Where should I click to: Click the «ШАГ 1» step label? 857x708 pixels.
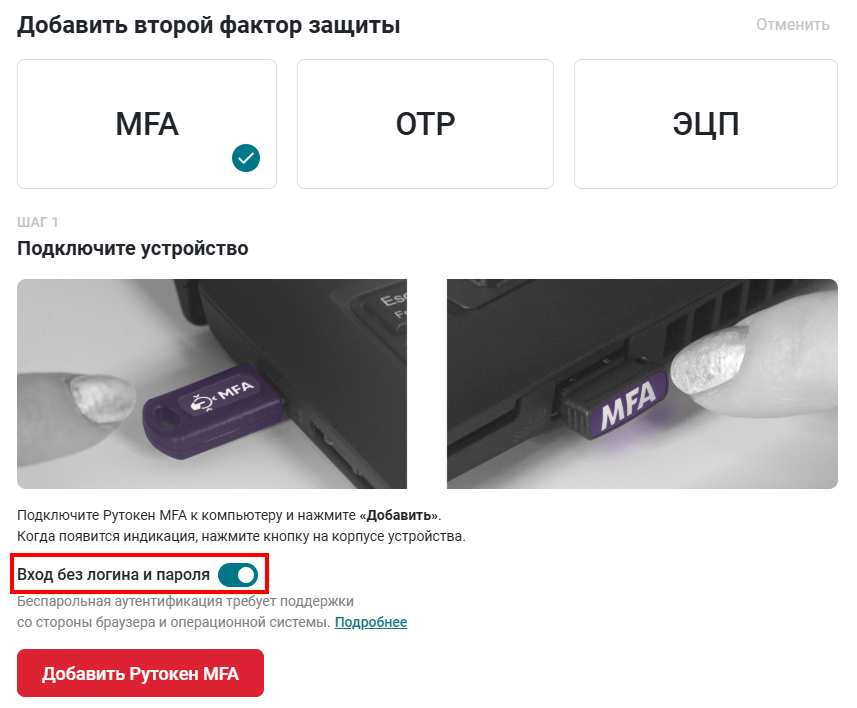pyautogui.click(x=38, y=222)
